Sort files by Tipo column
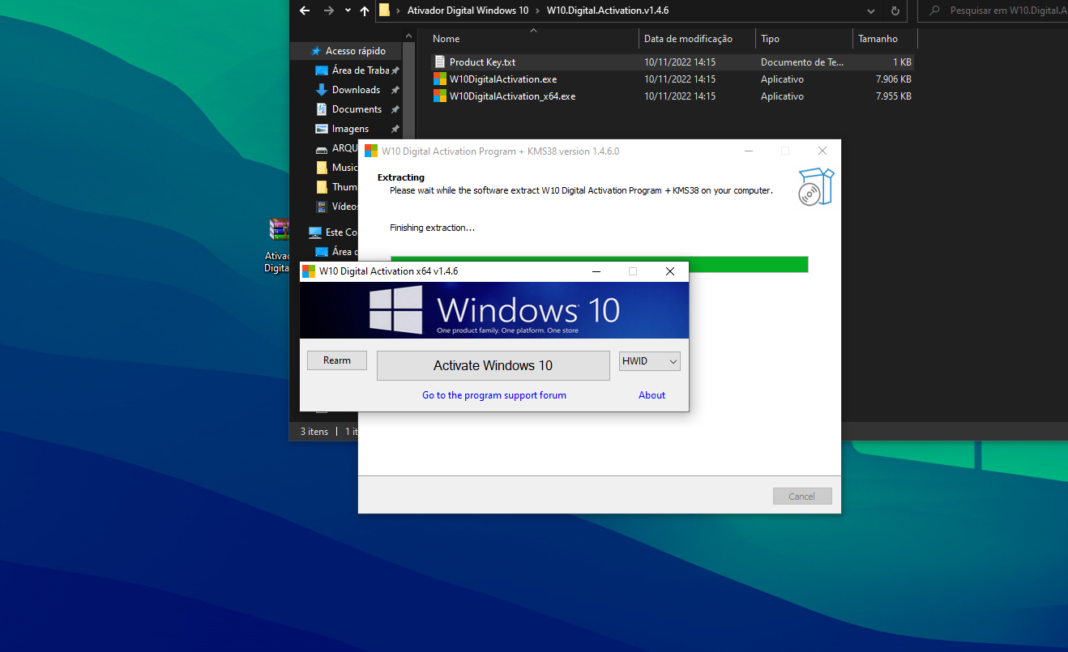This screenshot has height=652, width=1068. [x=770, y=39]
